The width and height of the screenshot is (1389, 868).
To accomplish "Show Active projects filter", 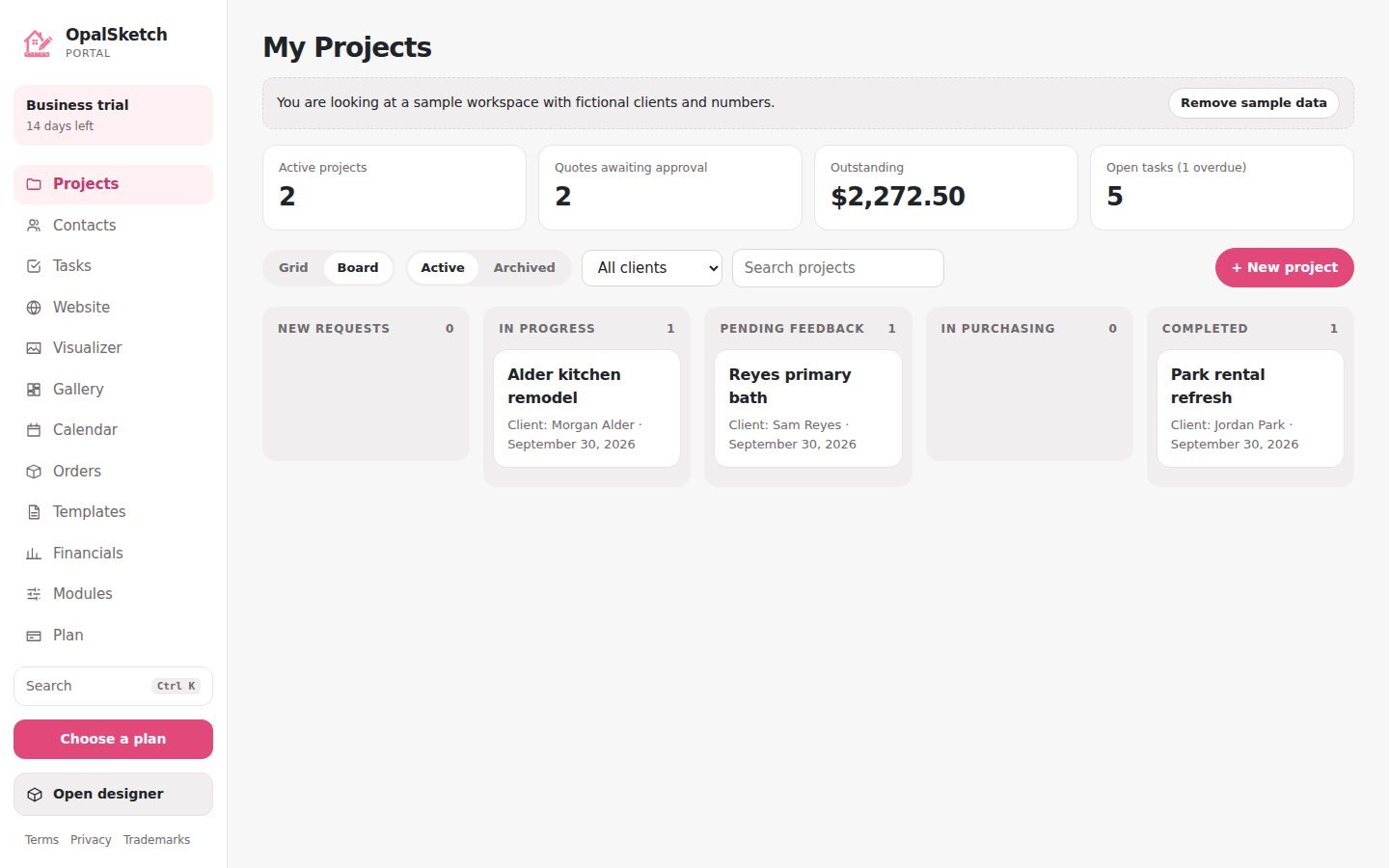I will click(443, 268).
